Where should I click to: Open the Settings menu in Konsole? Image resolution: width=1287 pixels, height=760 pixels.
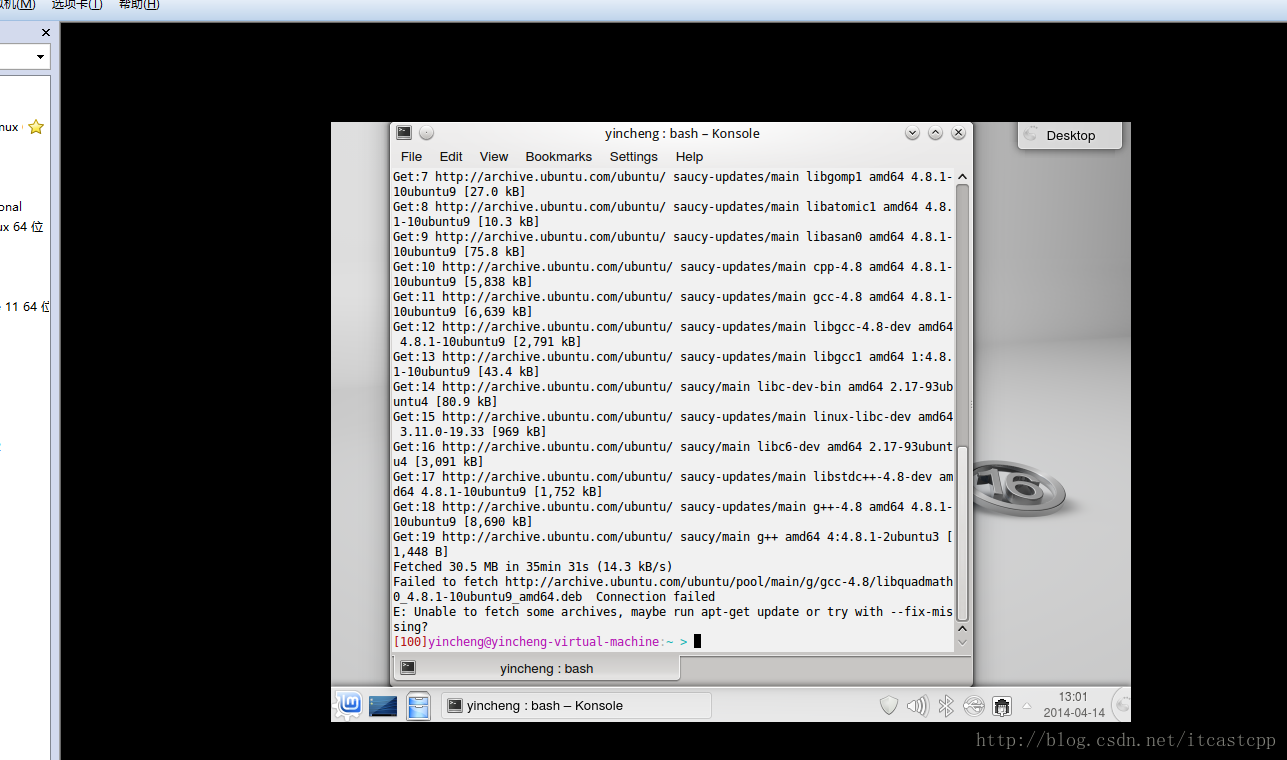(x=634, y=157)
